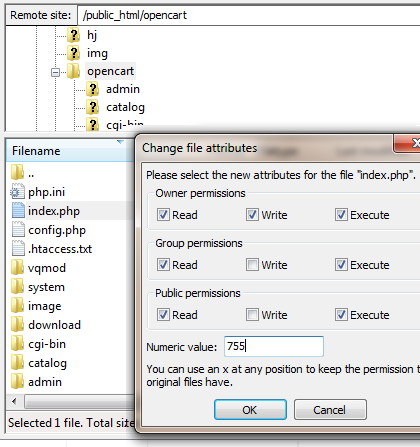Click the unknown-folder icon beside admin in tree
420x447 pixels.
[92, 89]
